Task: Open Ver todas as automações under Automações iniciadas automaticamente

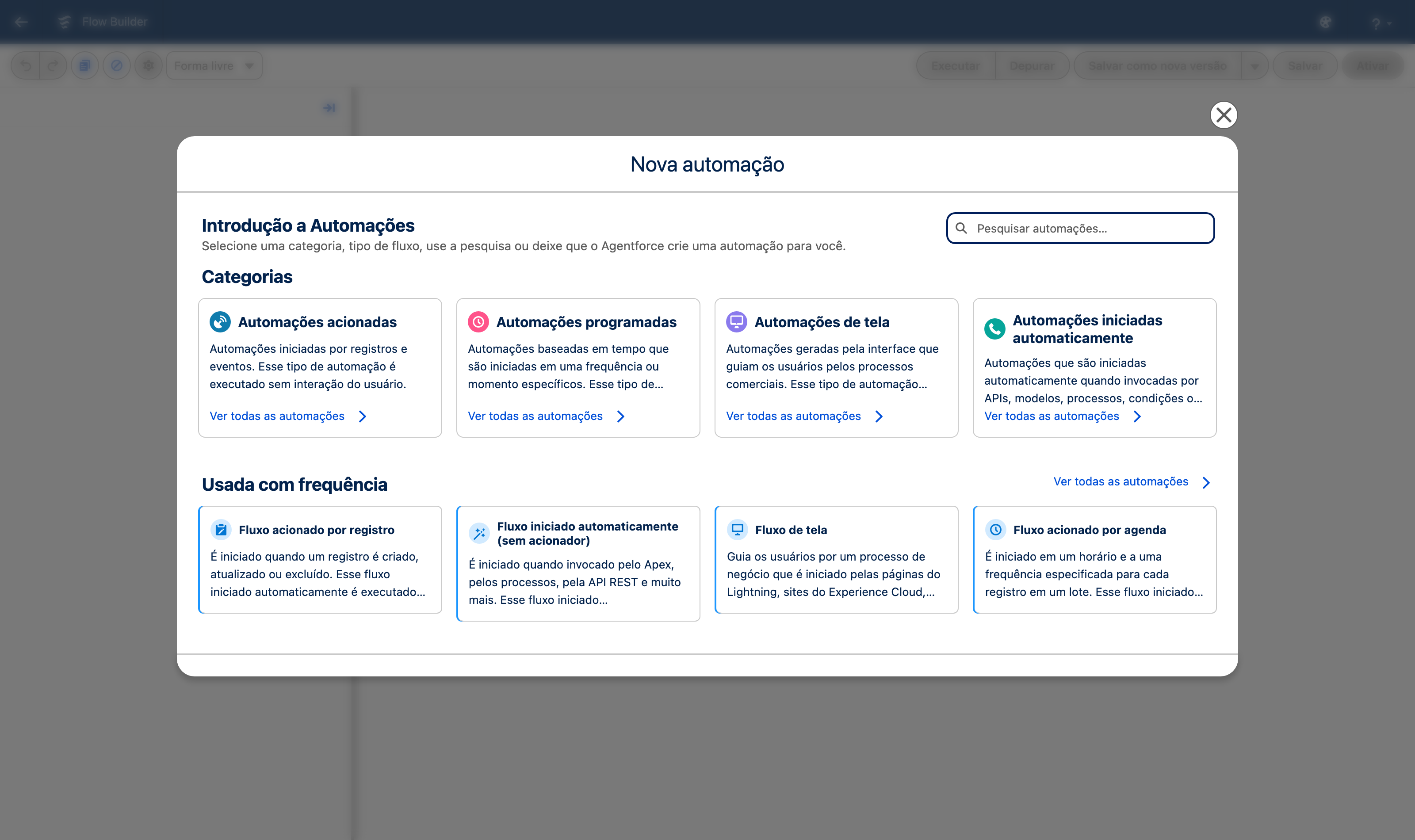Action: [1051, 416]
